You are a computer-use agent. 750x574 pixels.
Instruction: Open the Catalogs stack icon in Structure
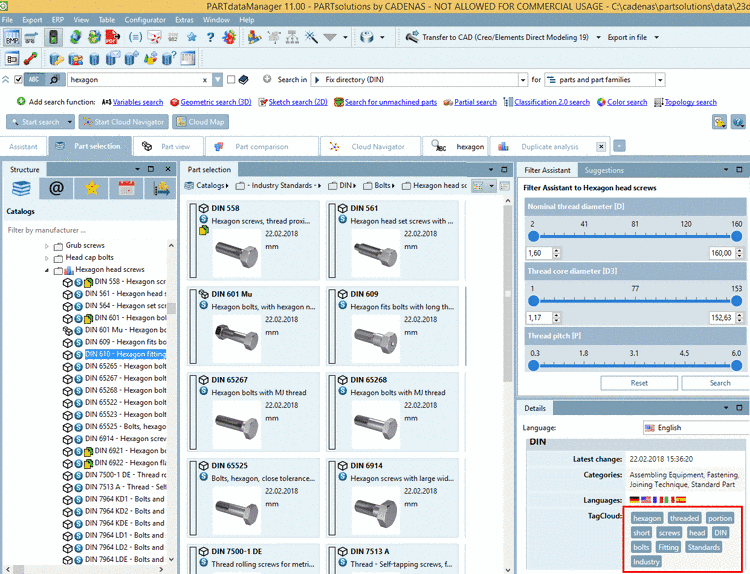[21, 188]
